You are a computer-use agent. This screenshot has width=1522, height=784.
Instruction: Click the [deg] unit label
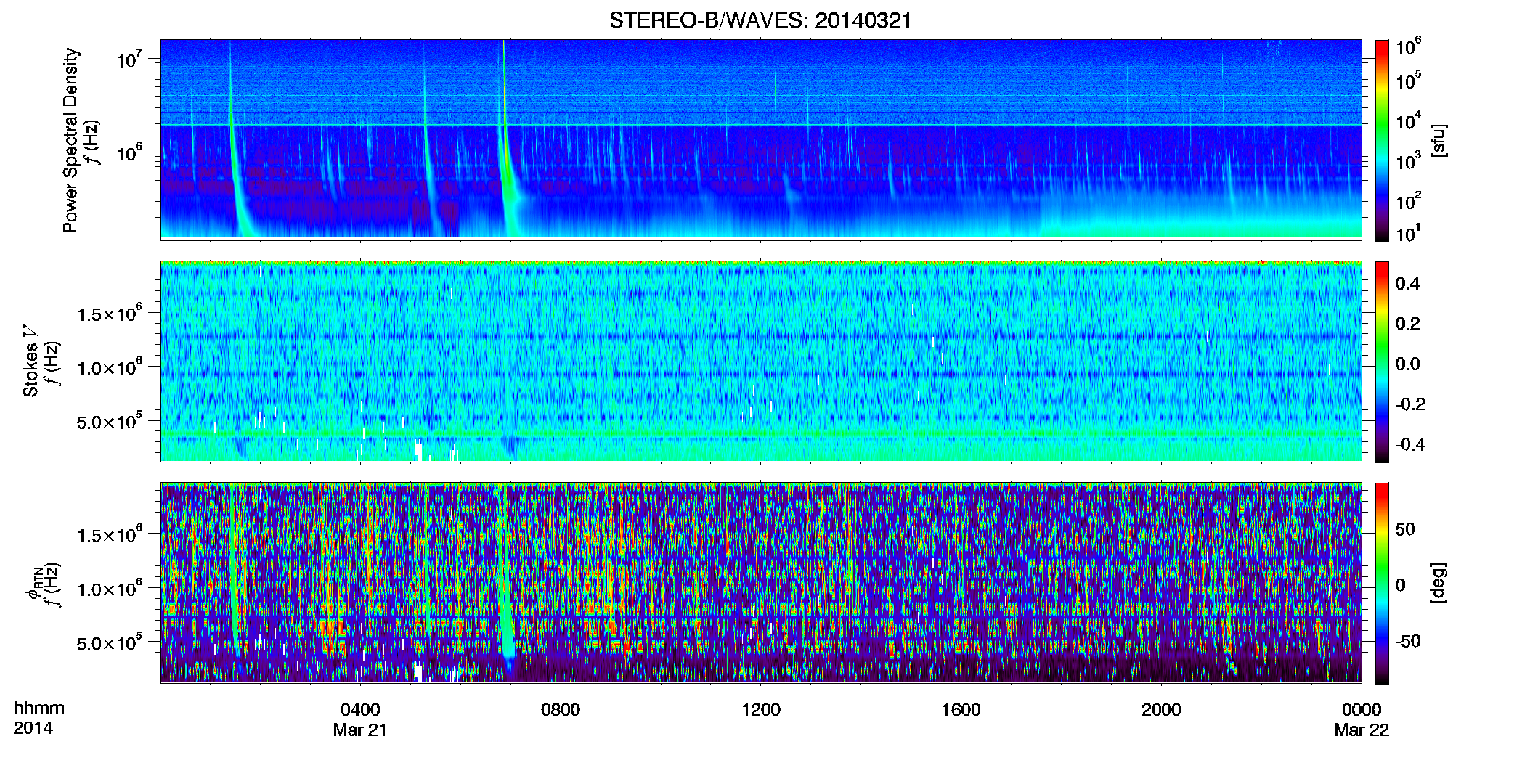click(1438, 583)
